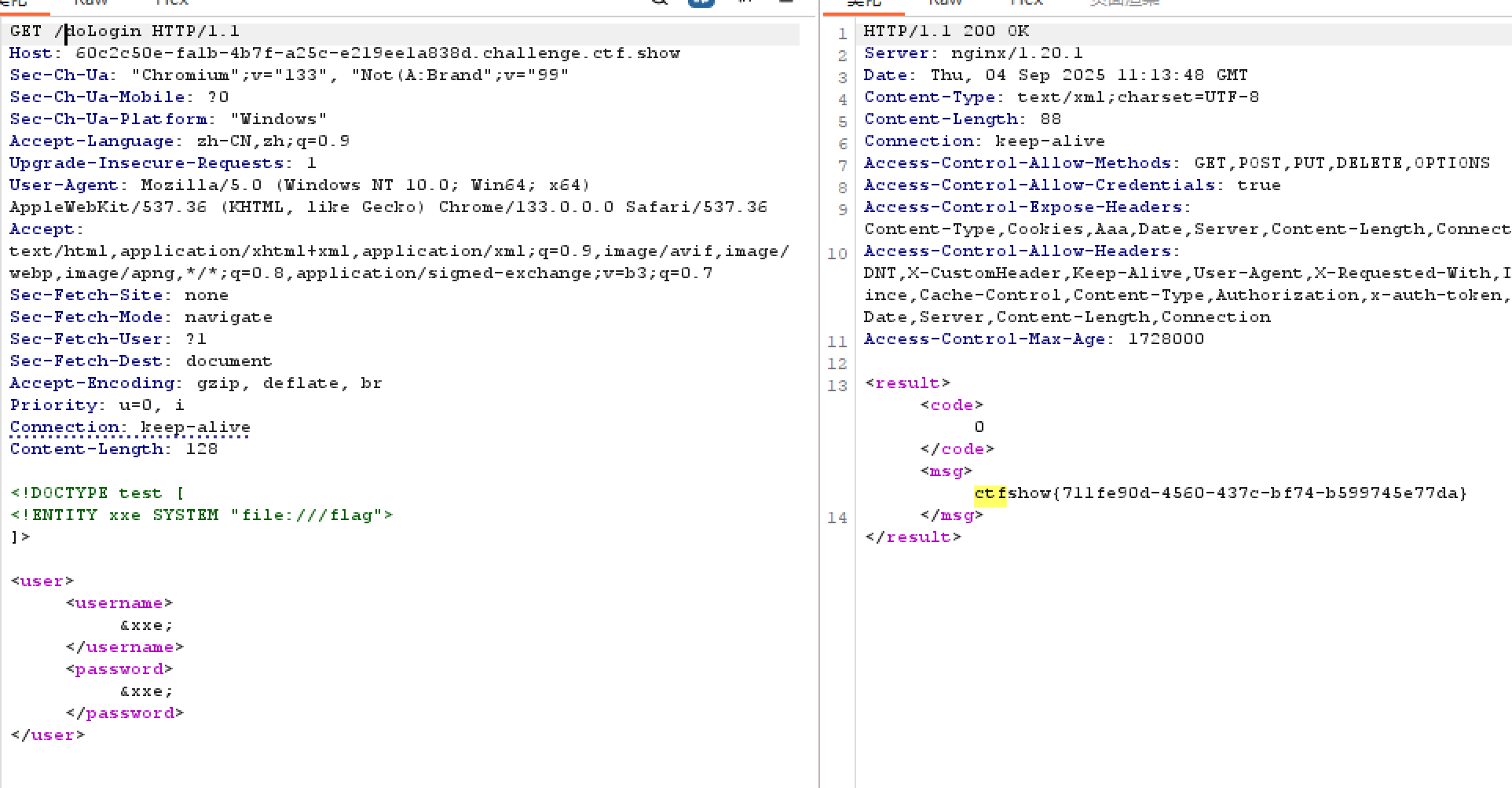Click the Access-Control-Allow-Headers header name

(1022, 251)
